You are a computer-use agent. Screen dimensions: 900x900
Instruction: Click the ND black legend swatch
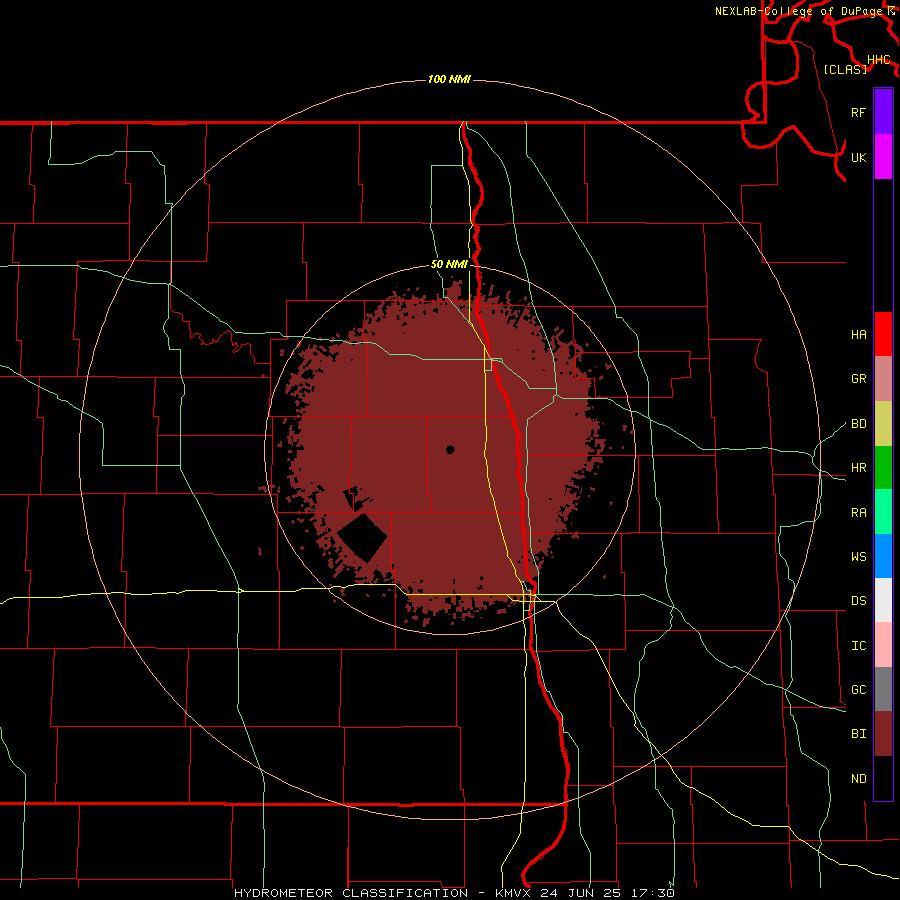(x=883, y=778)
